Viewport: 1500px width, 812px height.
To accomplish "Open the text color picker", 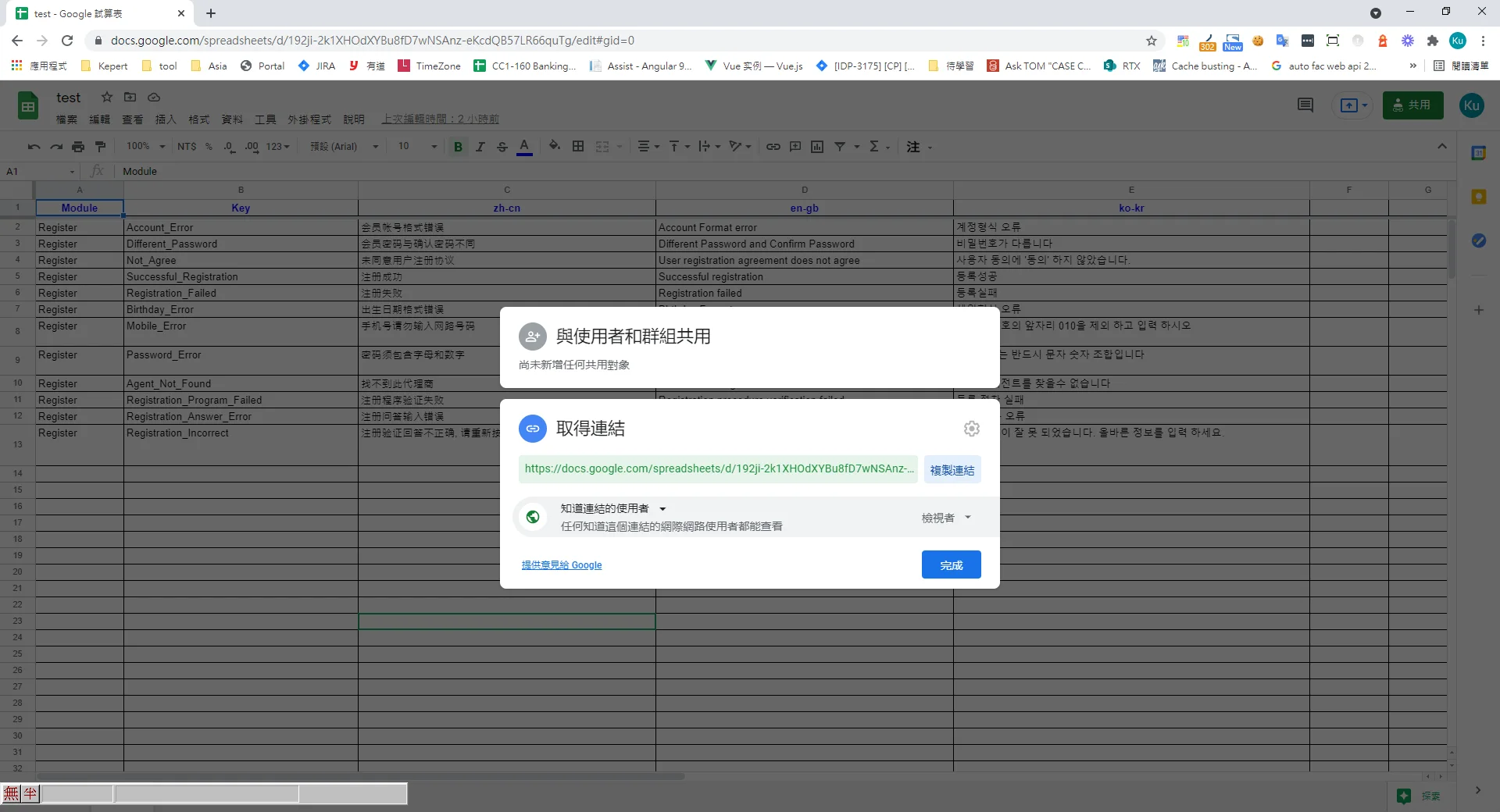I will [x=524, y=147].
